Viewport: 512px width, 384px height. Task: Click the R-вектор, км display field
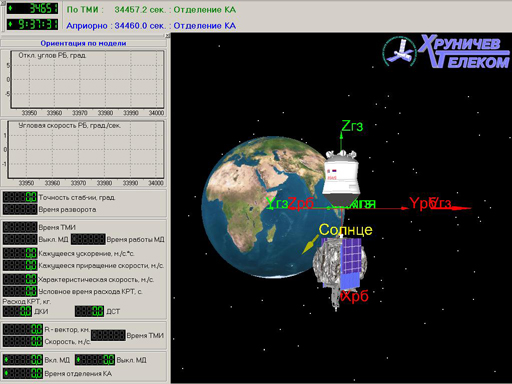[23, 329]
